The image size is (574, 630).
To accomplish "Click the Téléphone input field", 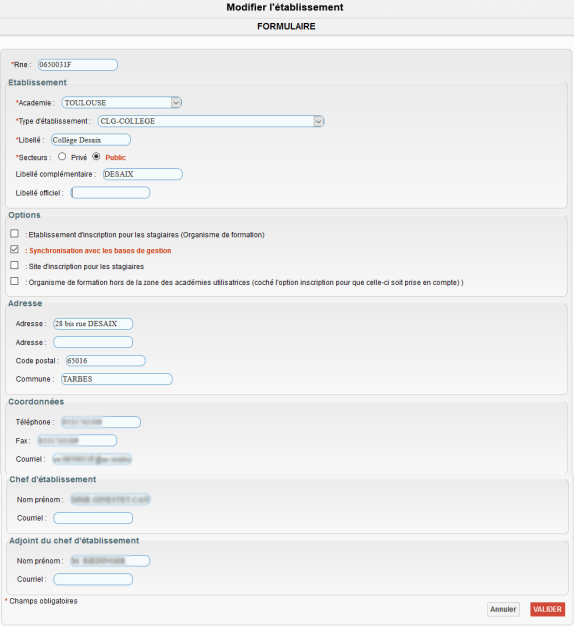I will coord(101,422).
